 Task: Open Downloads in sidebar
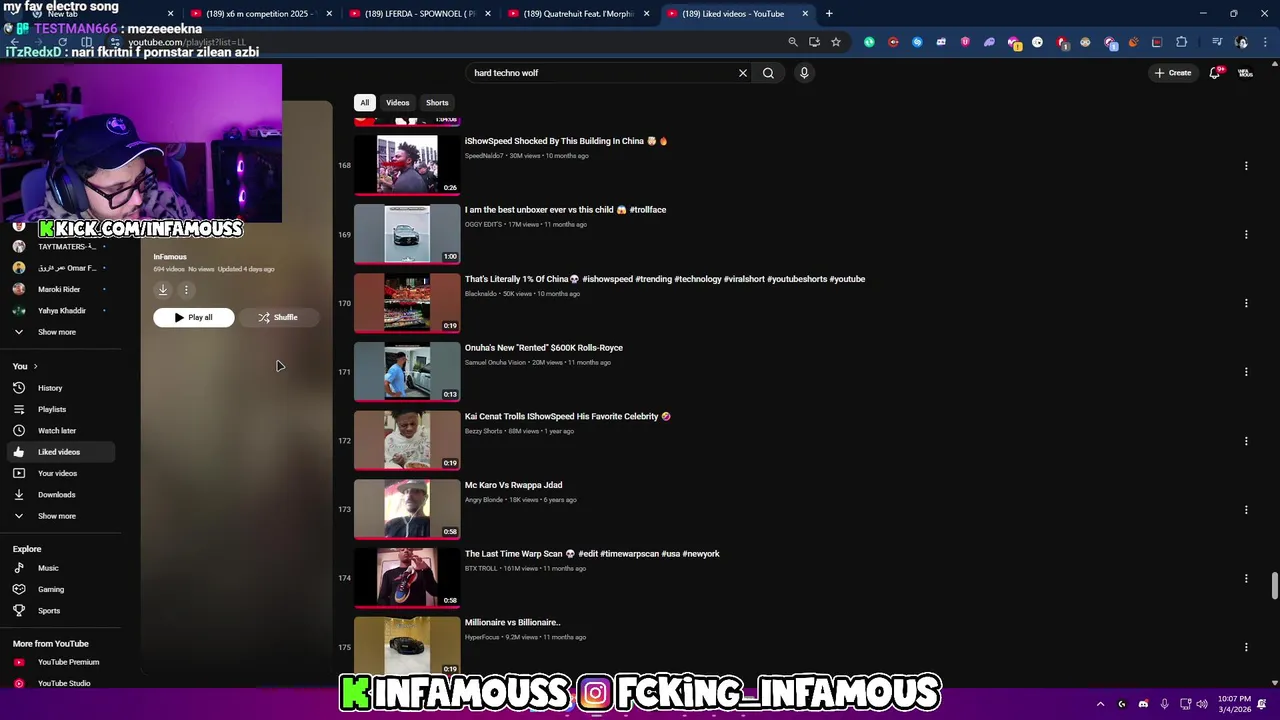coord(60,495)
